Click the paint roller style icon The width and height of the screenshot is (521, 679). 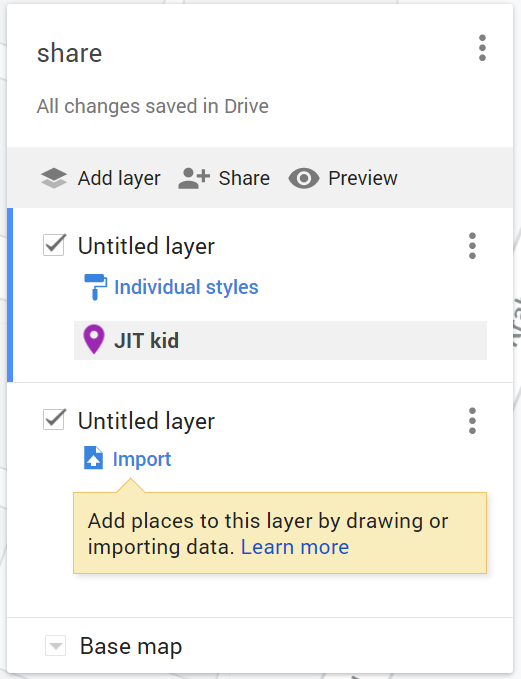pyautogui.click(x=95, y=287)
